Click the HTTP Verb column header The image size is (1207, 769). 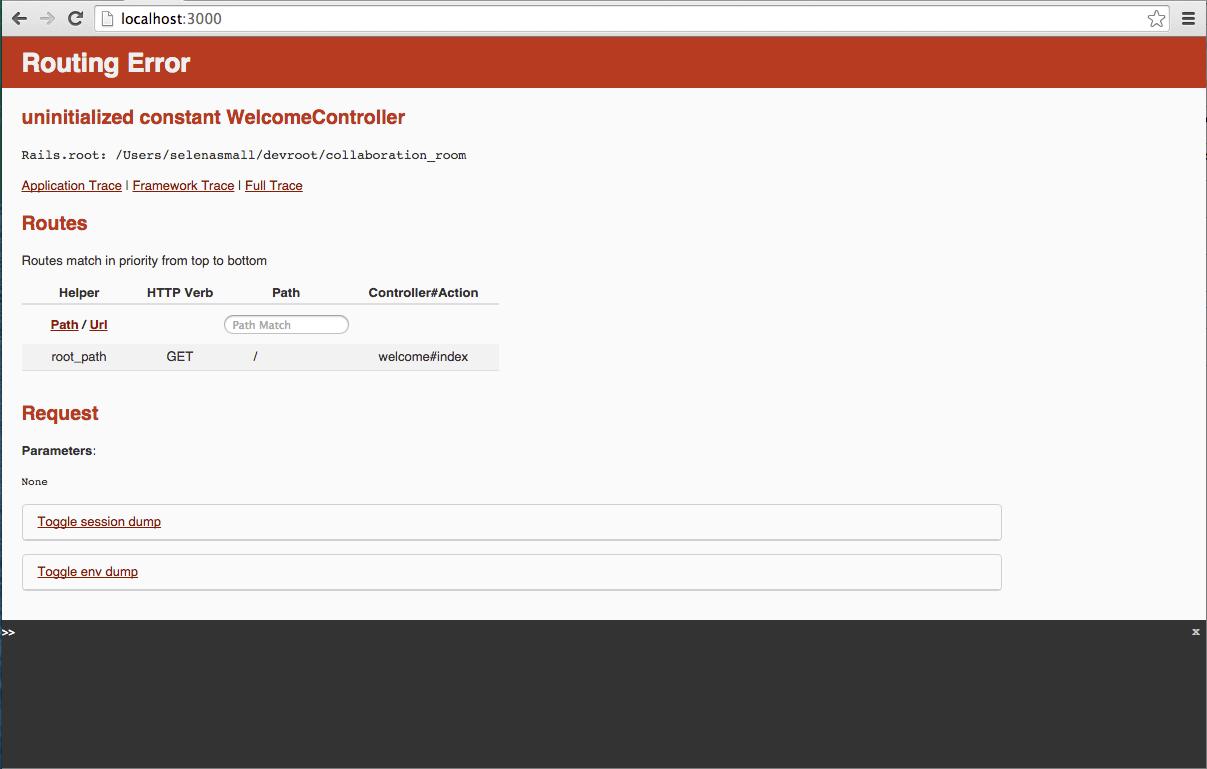(x=180, y=293)
